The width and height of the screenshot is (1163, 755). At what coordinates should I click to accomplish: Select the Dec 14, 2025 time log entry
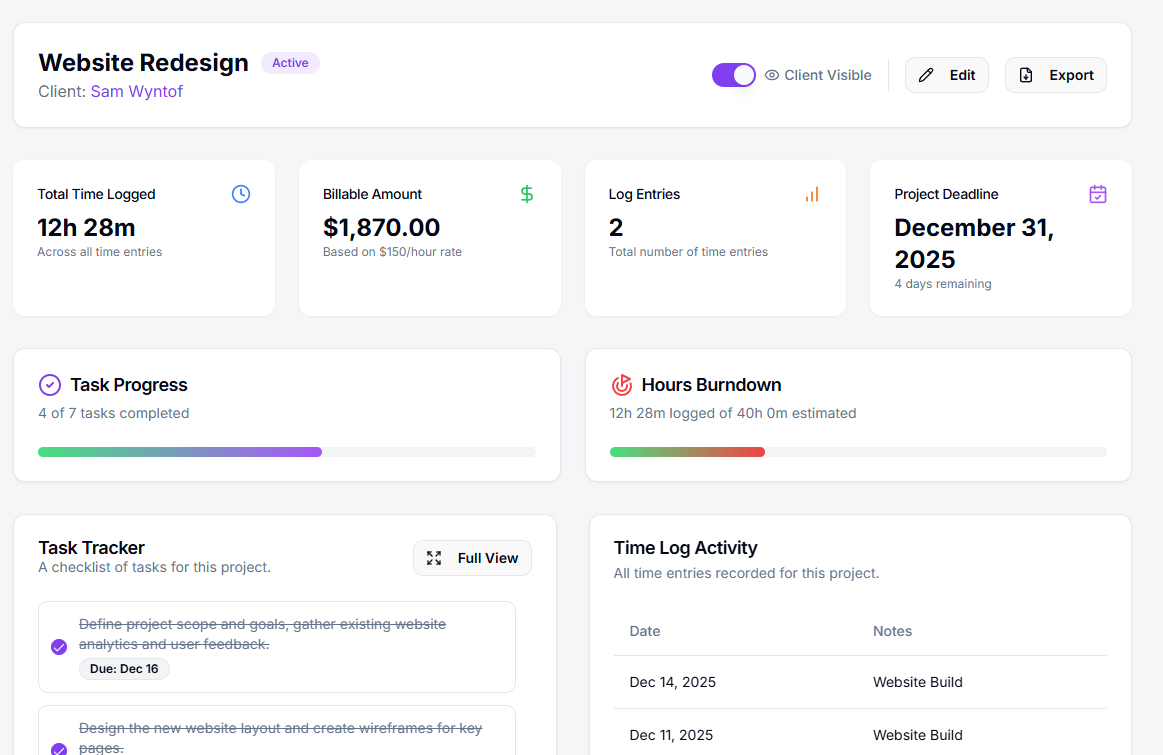pos(860,682)
